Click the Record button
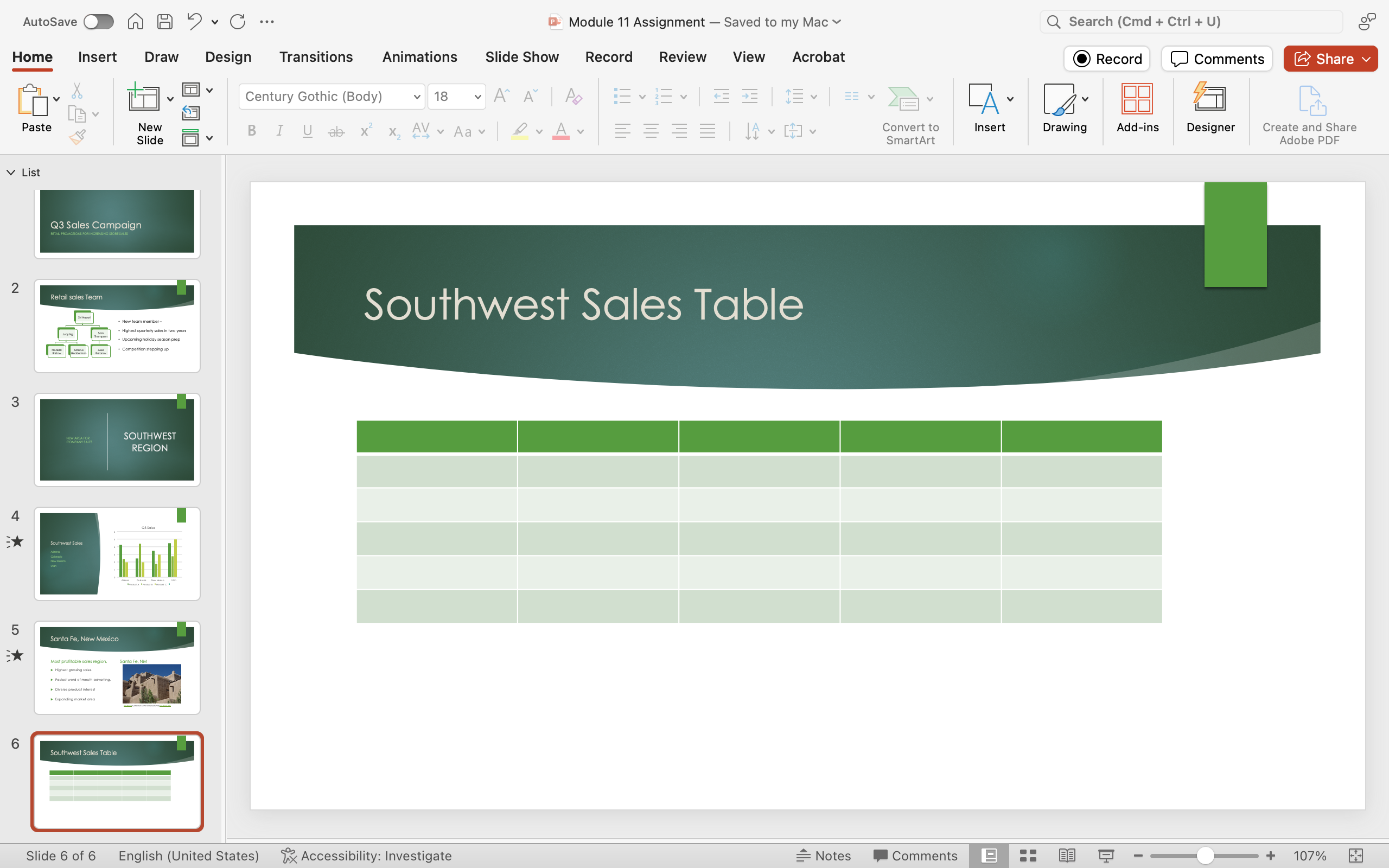The image size is (1389, 868). coord(1107,59)
